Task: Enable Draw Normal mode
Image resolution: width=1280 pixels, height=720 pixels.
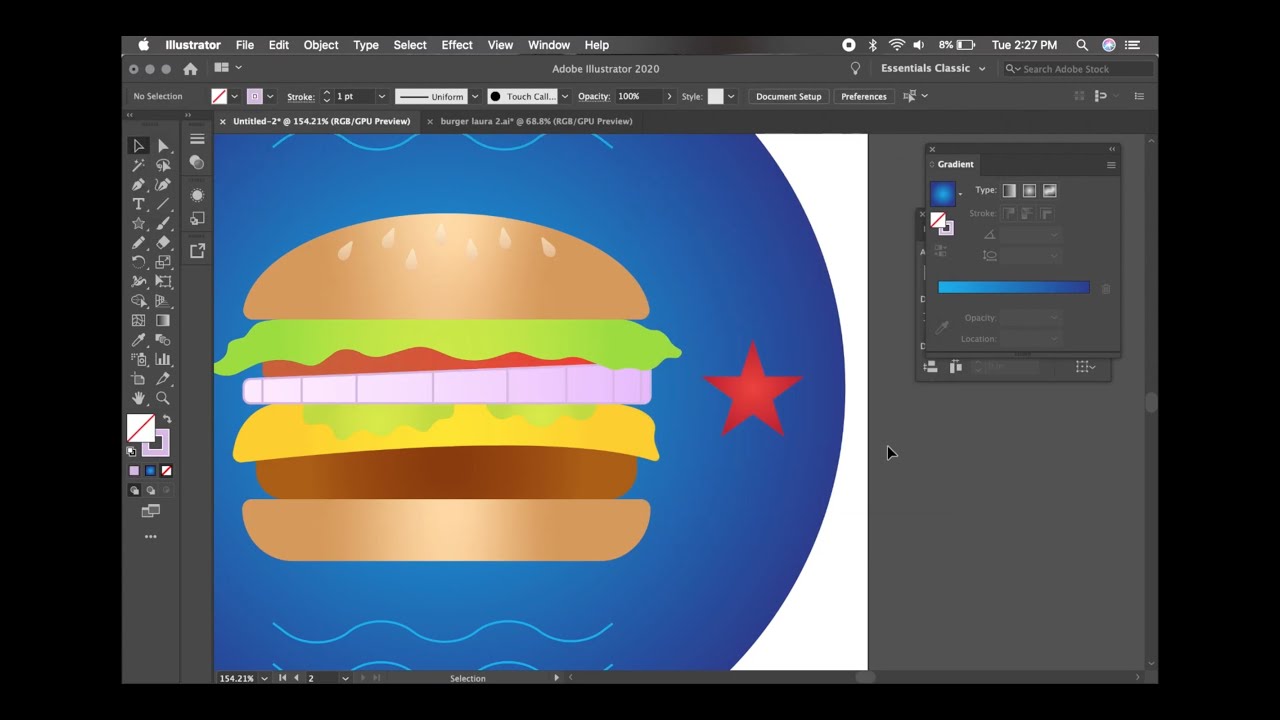Action: click(134, 491)
